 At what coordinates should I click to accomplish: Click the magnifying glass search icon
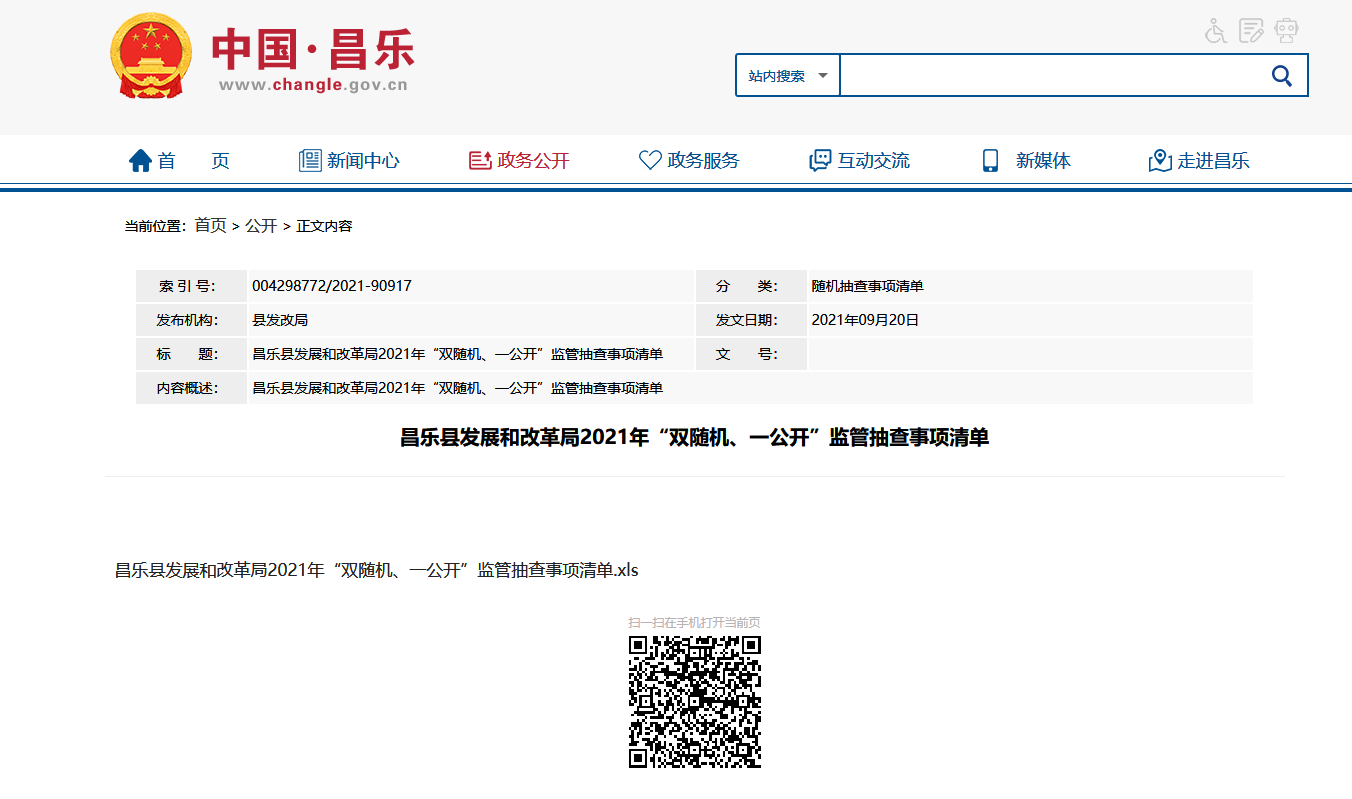coord(1282,74)
